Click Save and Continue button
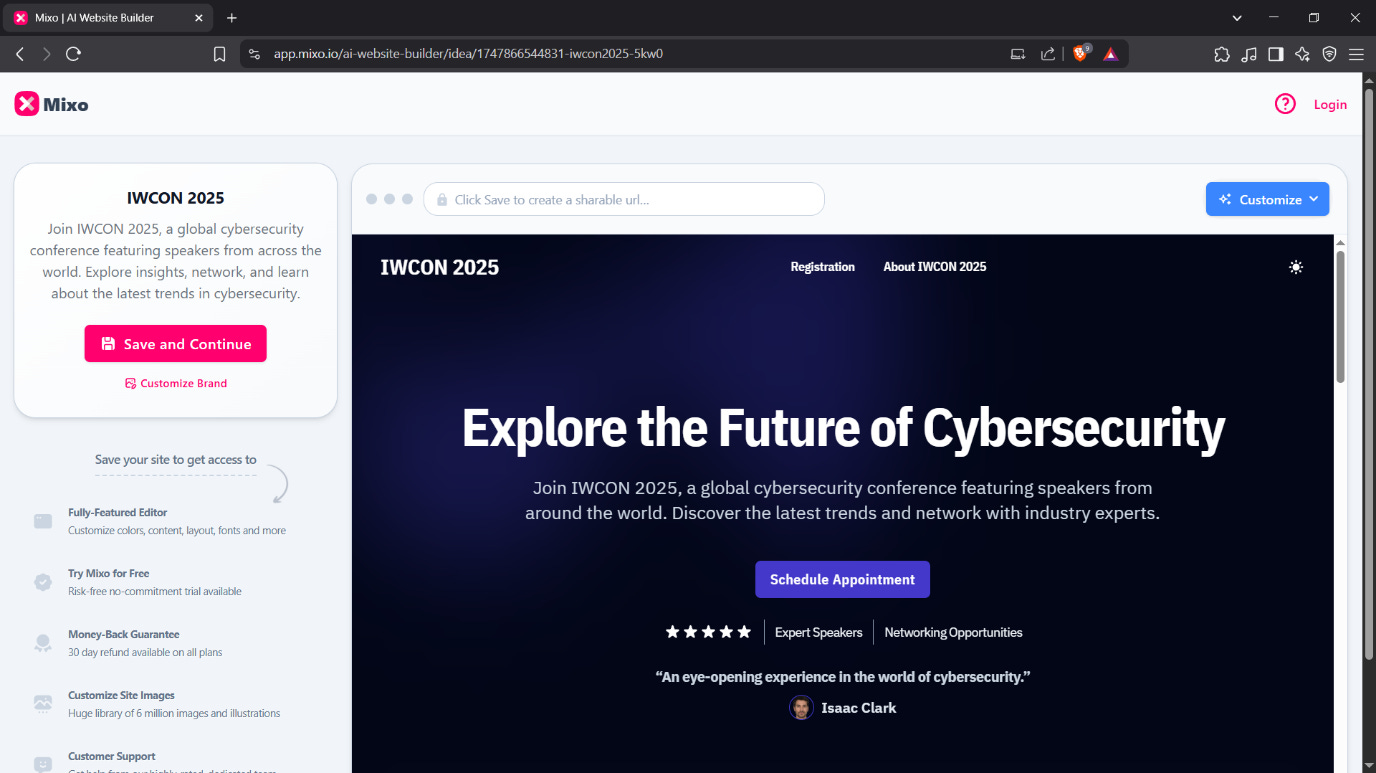1376x773 pixels. [175, 344]
